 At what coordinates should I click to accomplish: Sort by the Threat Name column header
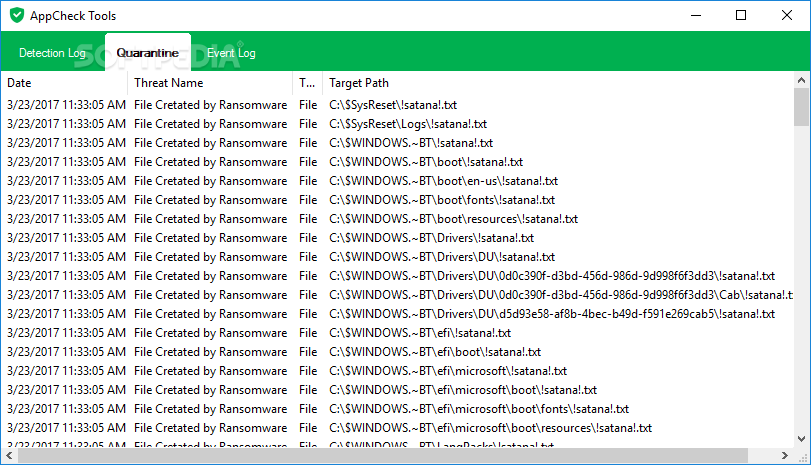pos(210,83)
